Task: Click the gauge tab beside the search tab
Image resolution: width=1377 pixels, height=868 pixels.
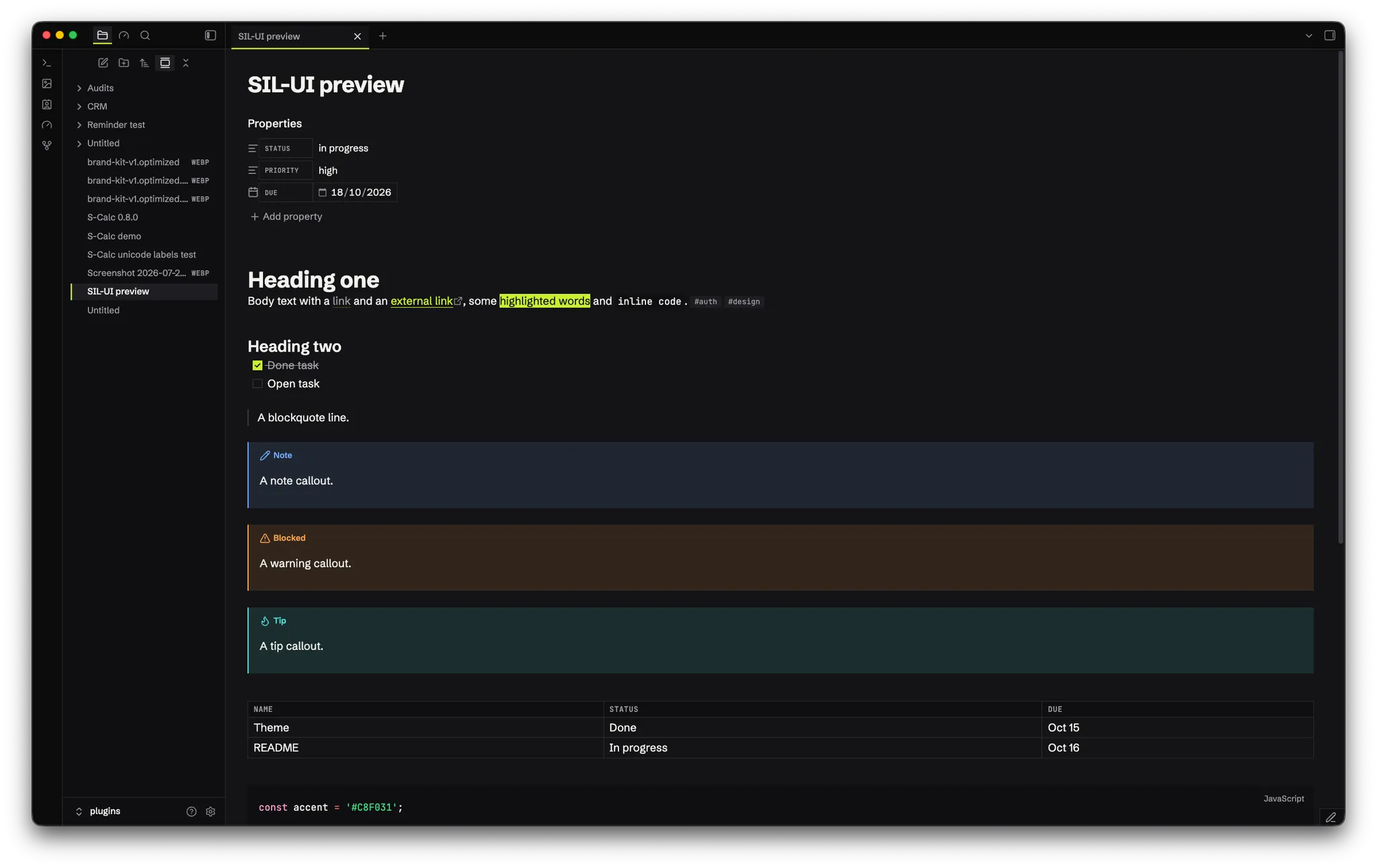Action: (124, 36)
